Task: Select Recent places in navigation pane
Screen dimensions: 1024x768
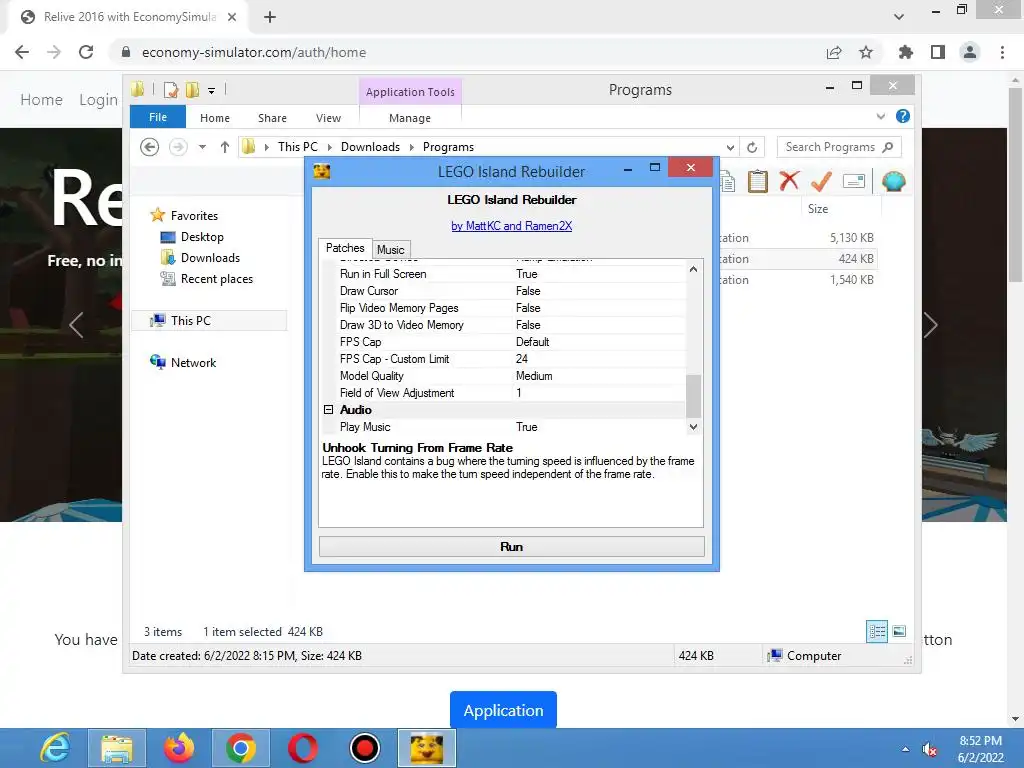Action: (x=216, y=279)
